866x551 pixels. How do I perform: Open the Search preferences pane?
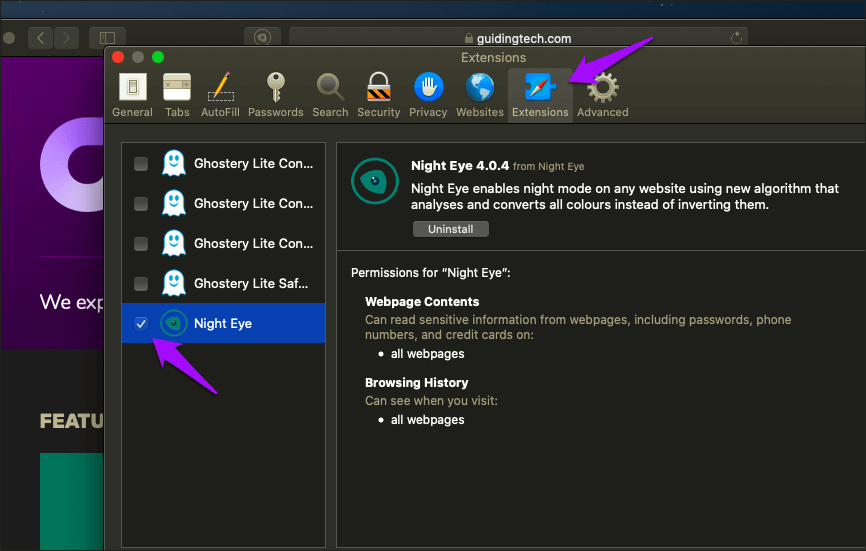(x=330, y=95)
